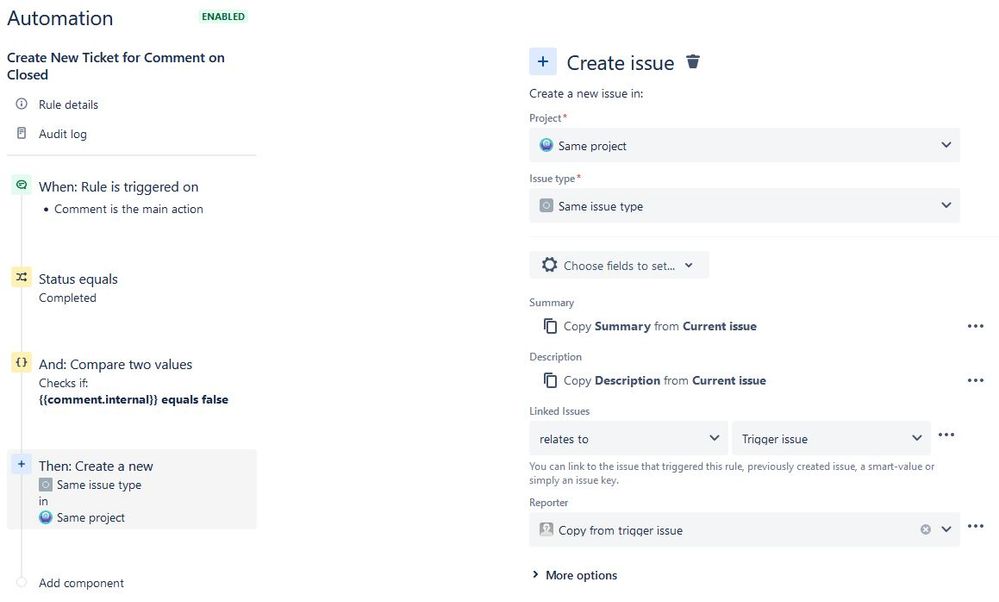Select the Then: Create a new action step
999x602 pixels.
(132, 489)
